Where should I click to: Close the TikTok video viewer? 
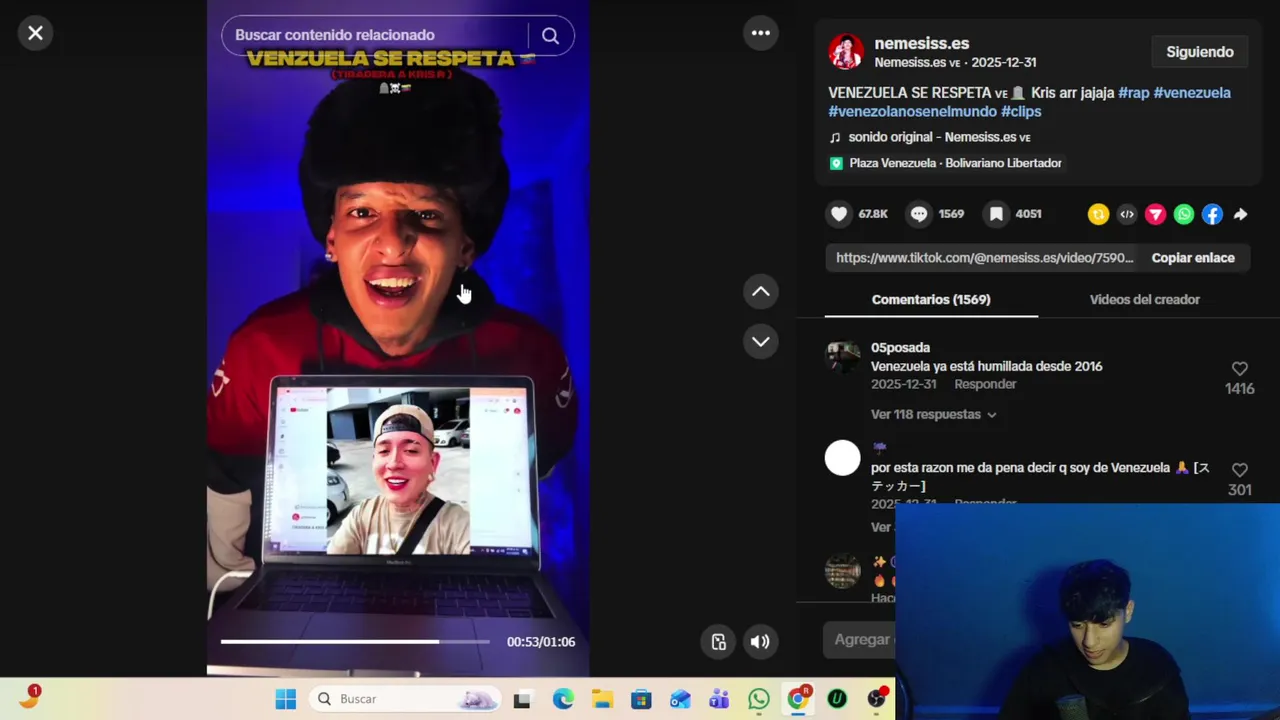pyautogui.click(x=35, y=33)
